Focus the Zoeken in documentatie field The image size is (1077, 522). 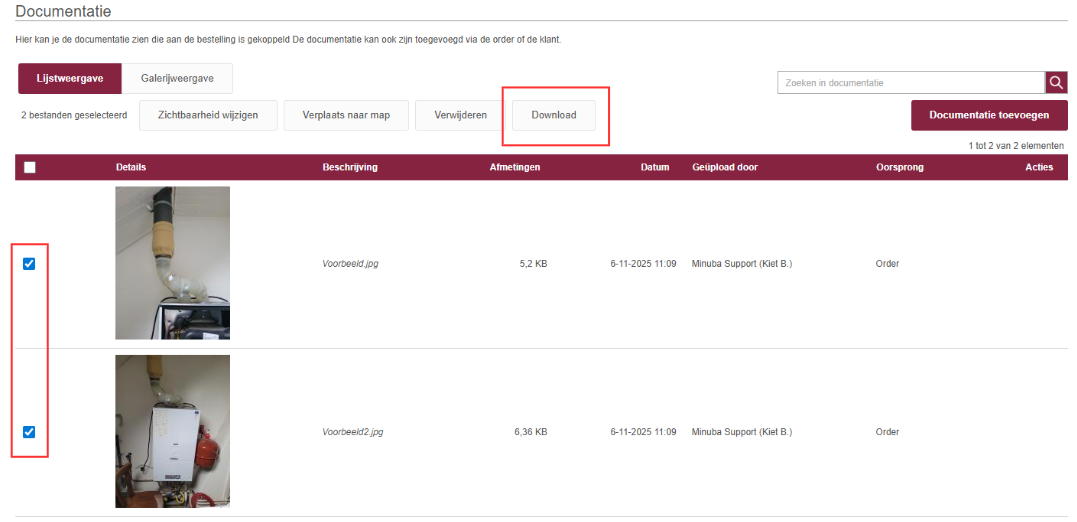[x=910, y=83]
